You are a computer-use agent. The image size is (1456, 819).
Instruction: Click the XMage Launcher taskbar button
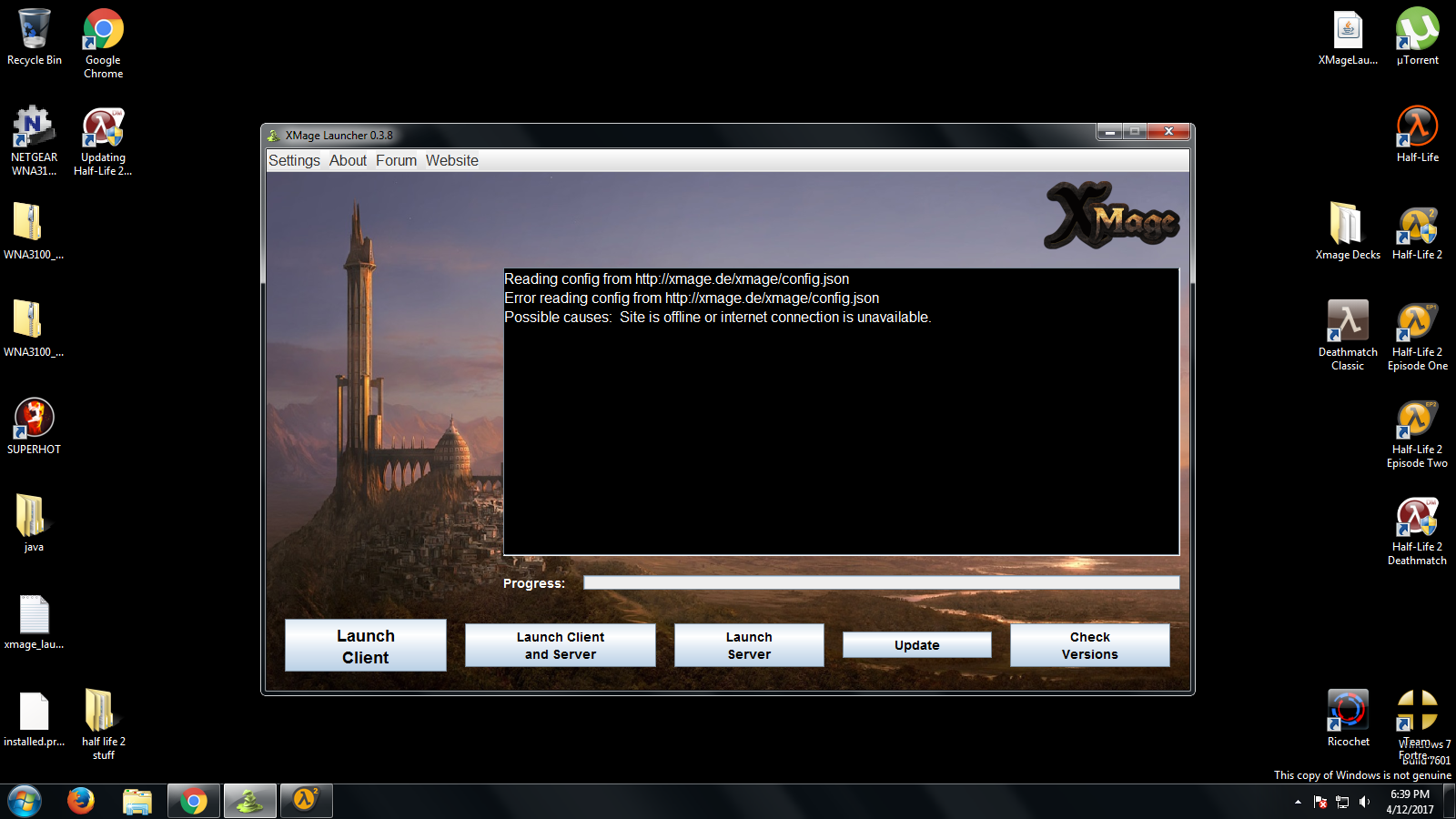(249, 801)
